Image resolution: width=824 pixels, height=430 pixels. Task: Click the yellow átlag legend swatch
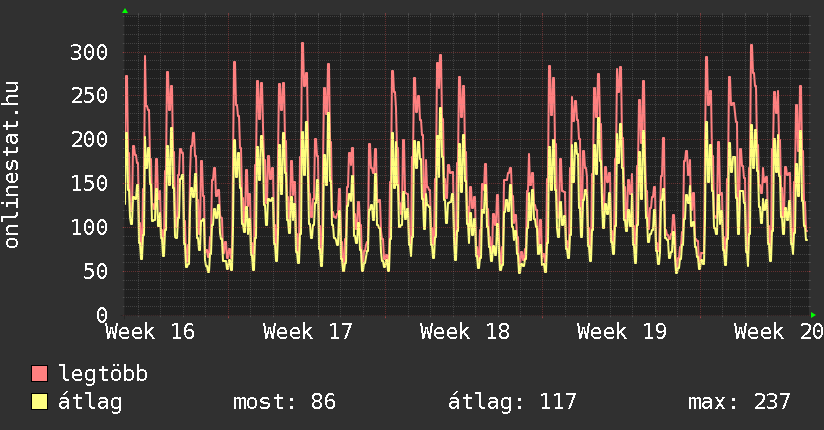[x=39, y=401]
